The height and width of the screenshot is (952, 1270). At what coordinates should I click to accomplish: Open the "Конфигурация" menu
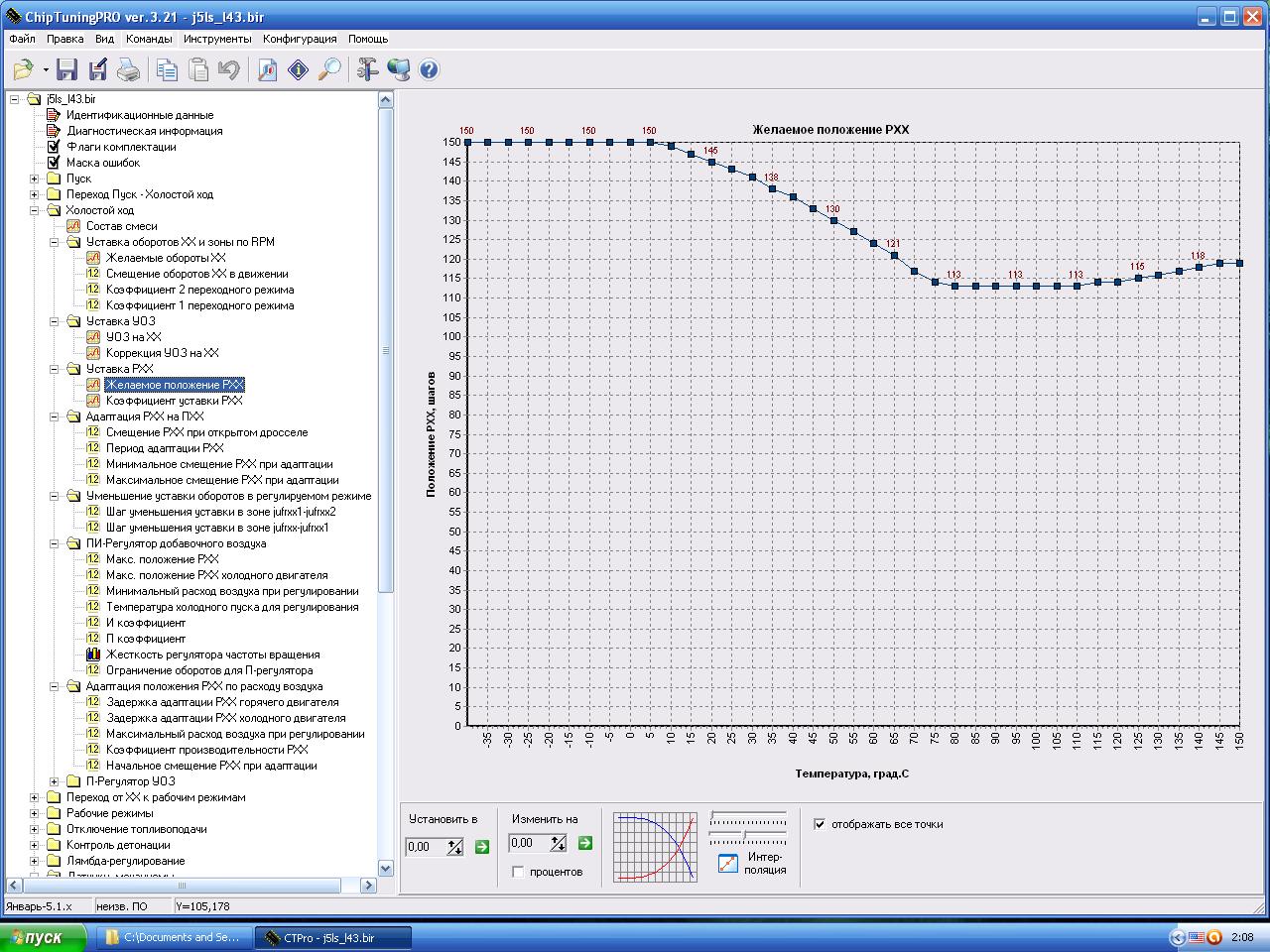(x=300, y=39)
